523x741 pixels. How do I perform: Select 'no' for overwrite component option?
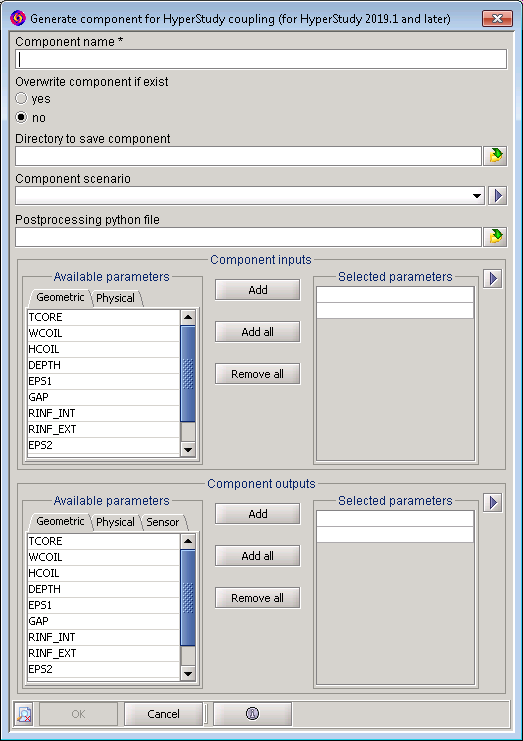point(21,117)
